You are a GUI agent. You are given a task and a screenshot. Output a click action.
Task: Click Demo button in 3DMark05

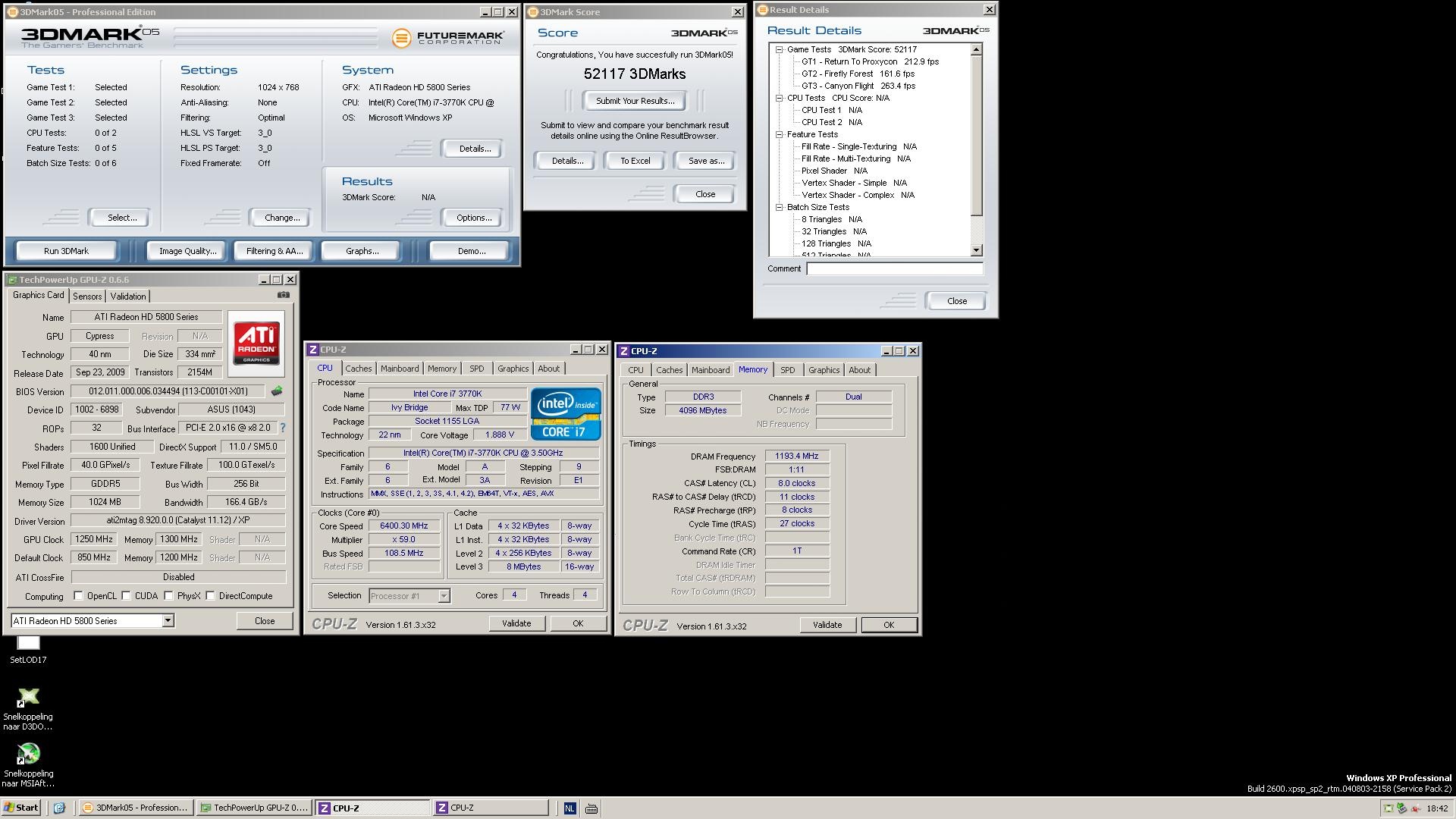pos(471,251)
